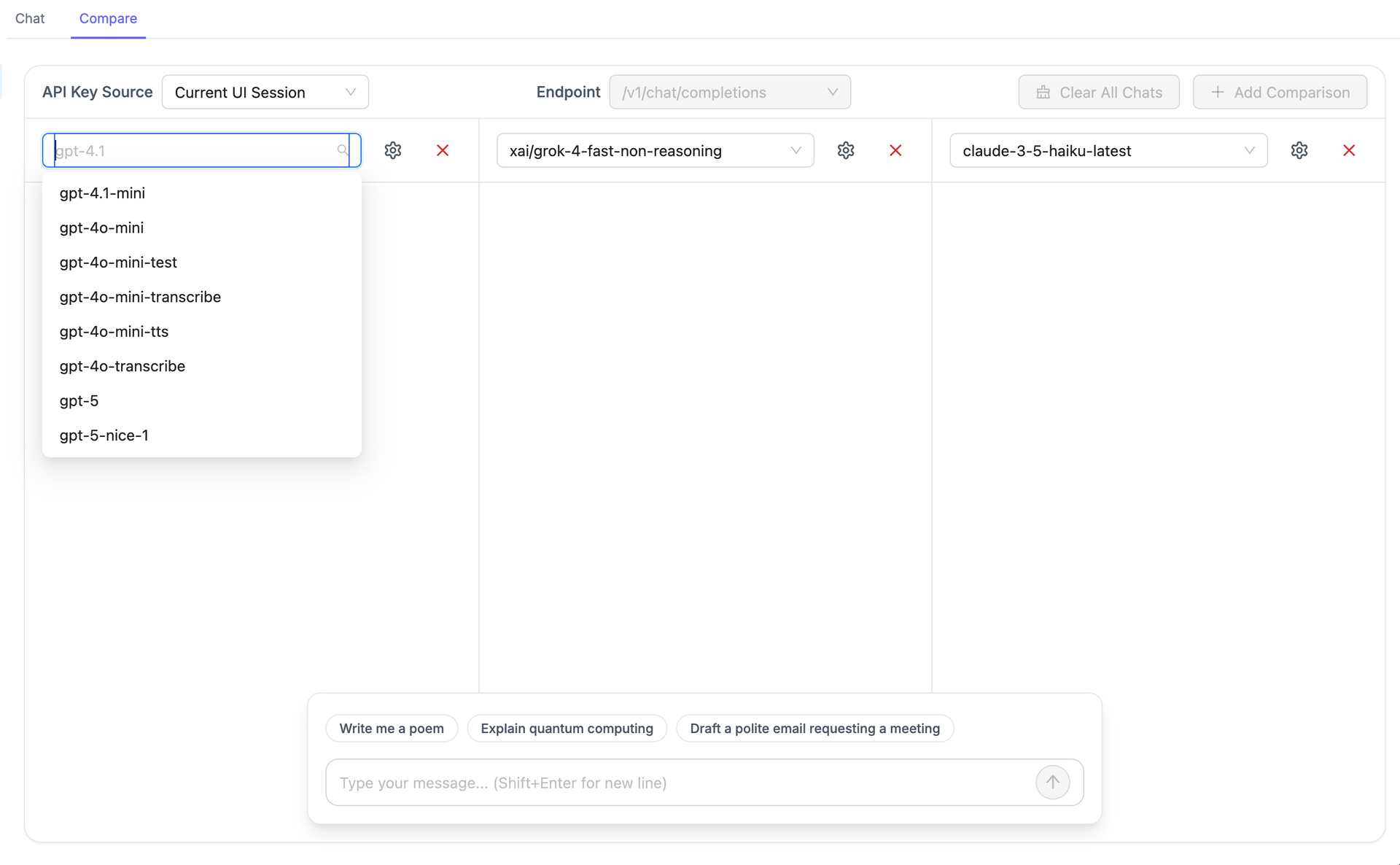1400x865 pixels.
Task: Expand the claude-3-5-haiku model selector dropdown
Action: [x=1249, y=150]
